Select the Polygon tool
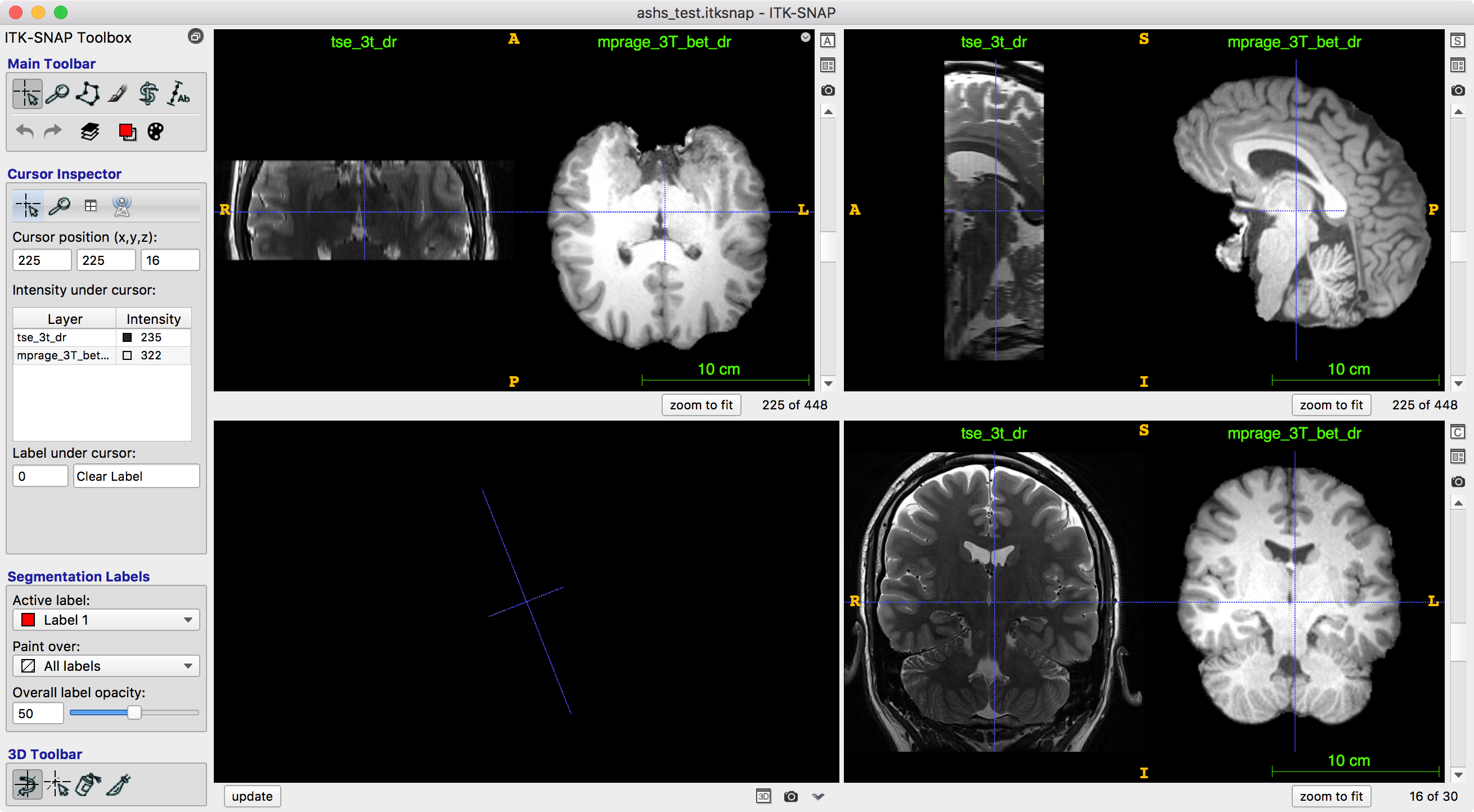This screenshot has width=1474, height=812. (x=88, y=93)
